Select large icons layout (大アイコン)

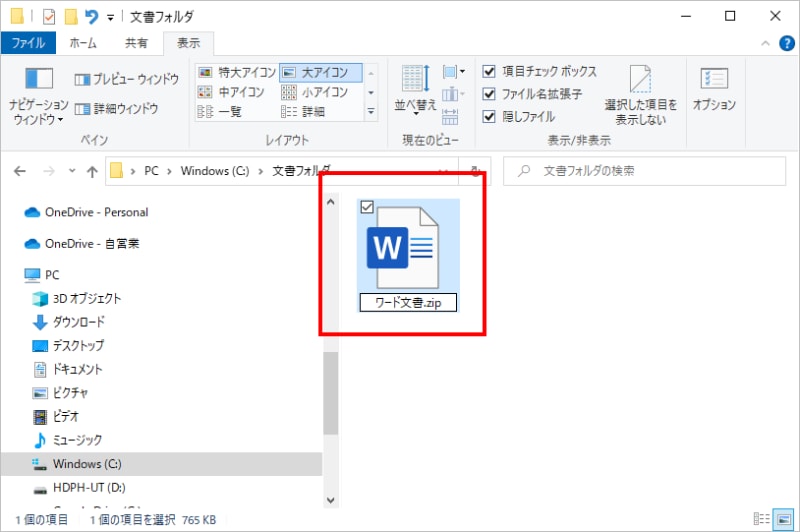tap(320, 72)
